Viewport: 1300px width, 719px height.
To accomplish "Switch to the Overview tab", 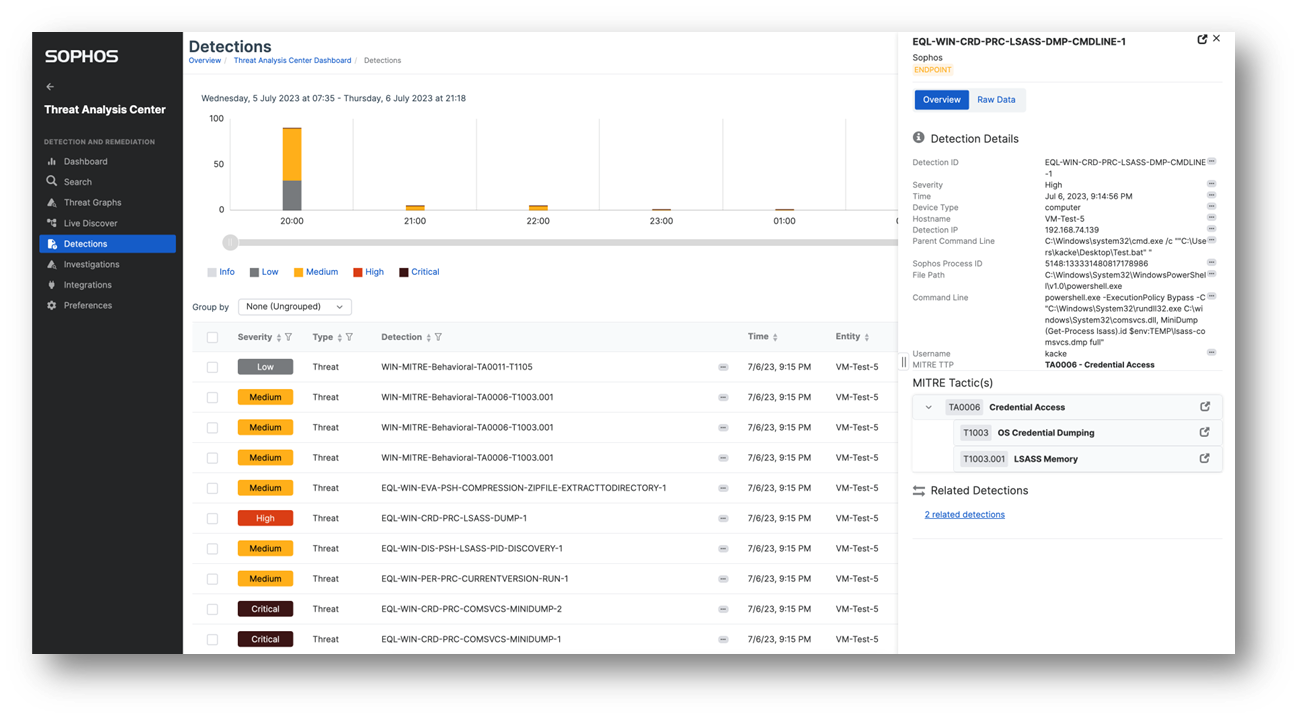I will click(942, 100).
